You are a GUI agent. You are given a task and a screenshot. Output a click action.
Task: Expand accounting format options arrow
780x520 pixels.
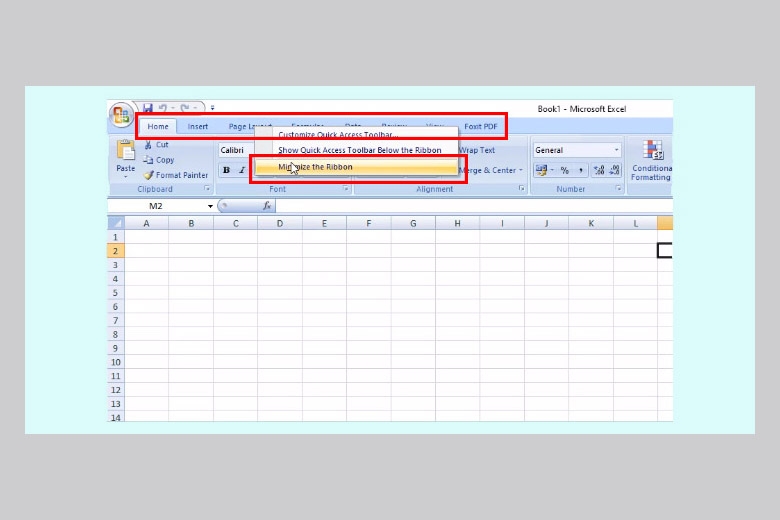click(552, 170)
